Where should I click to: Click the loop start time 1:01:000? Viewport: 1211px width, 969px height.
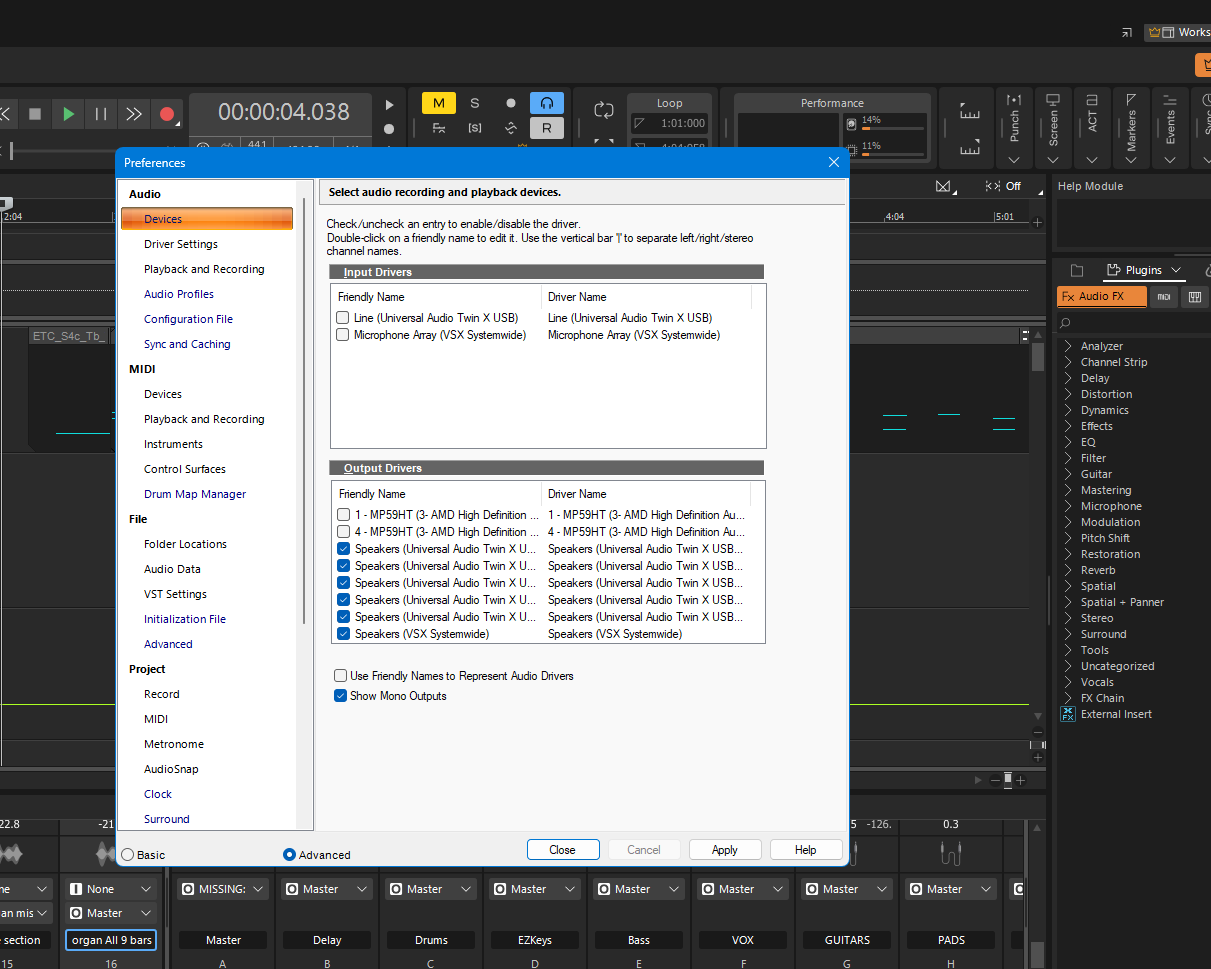(x=683, y=123)
